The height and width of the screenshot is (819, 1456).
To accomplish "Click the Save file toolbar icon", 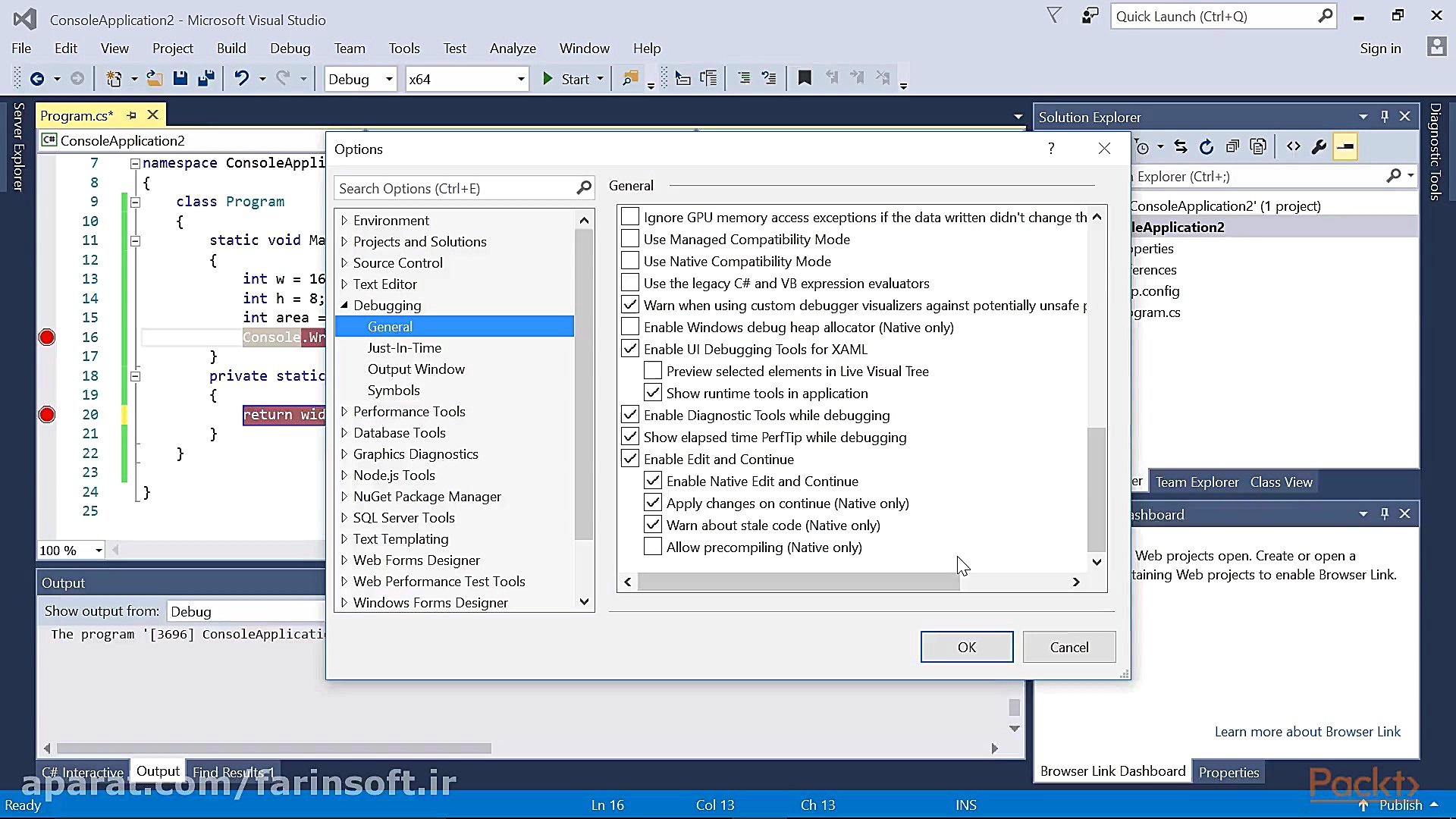I will tap(180, 79).
